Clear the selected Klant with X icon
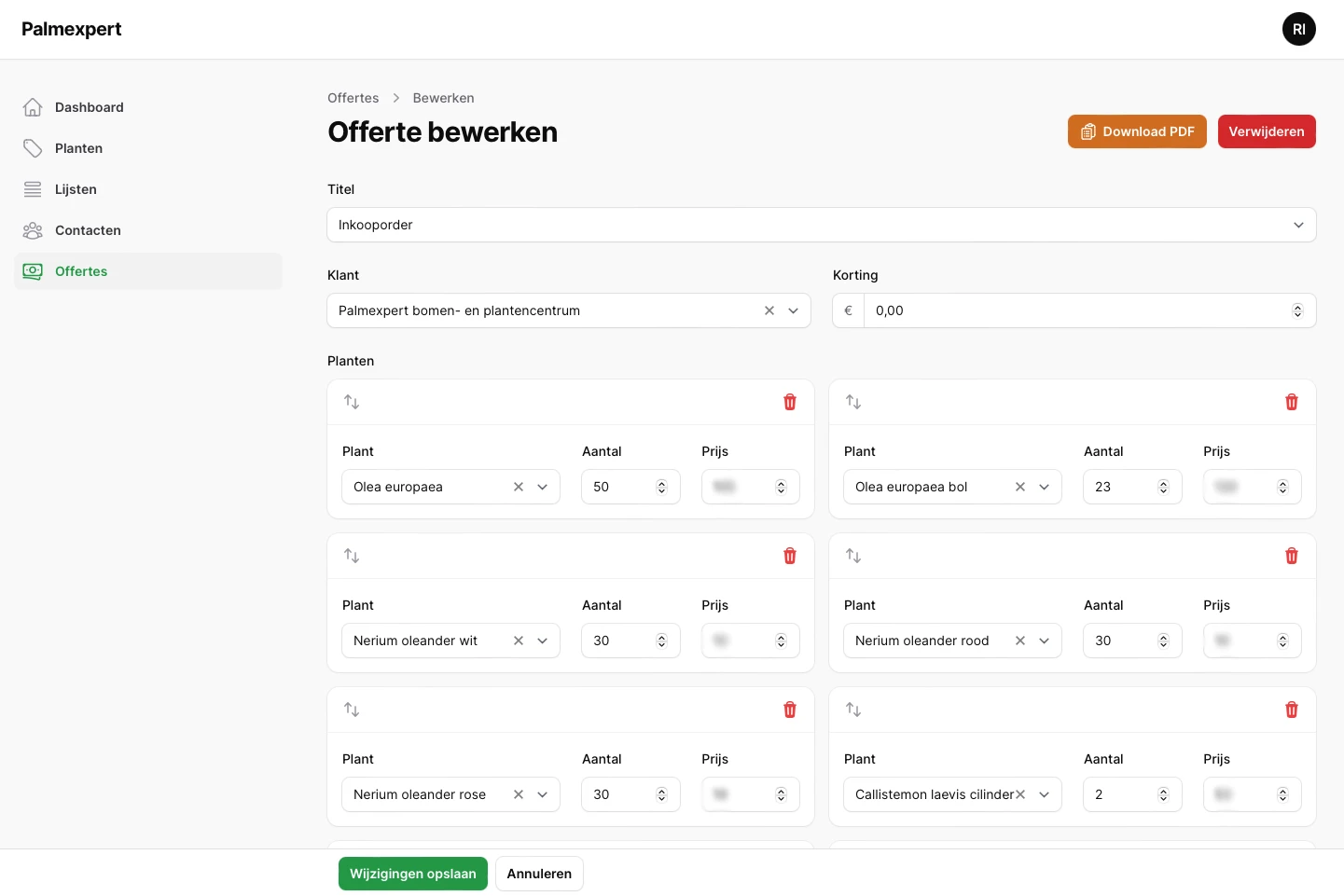 769,310
